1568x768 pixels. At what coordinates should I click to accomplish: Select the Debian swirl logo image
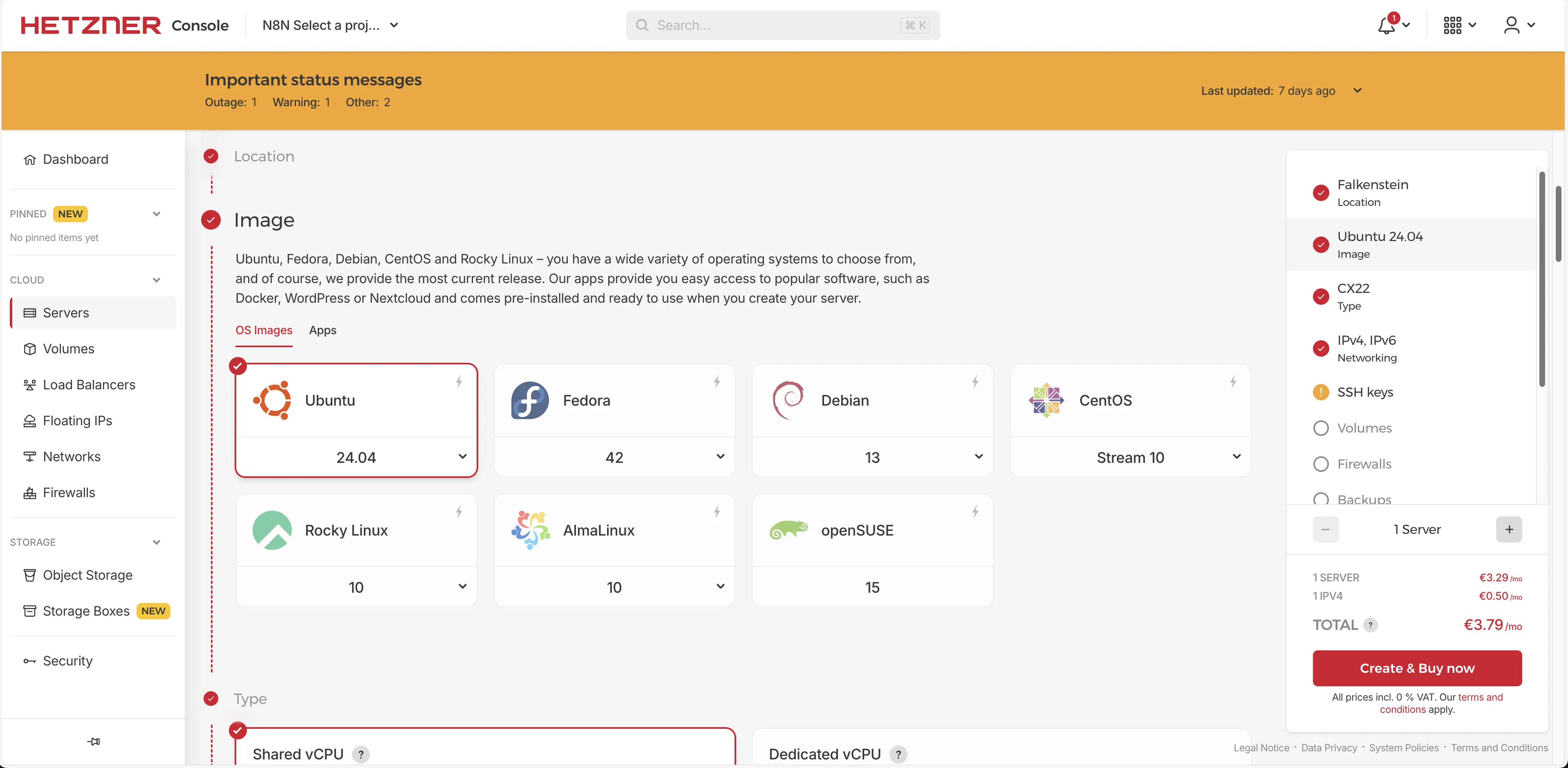788,400
